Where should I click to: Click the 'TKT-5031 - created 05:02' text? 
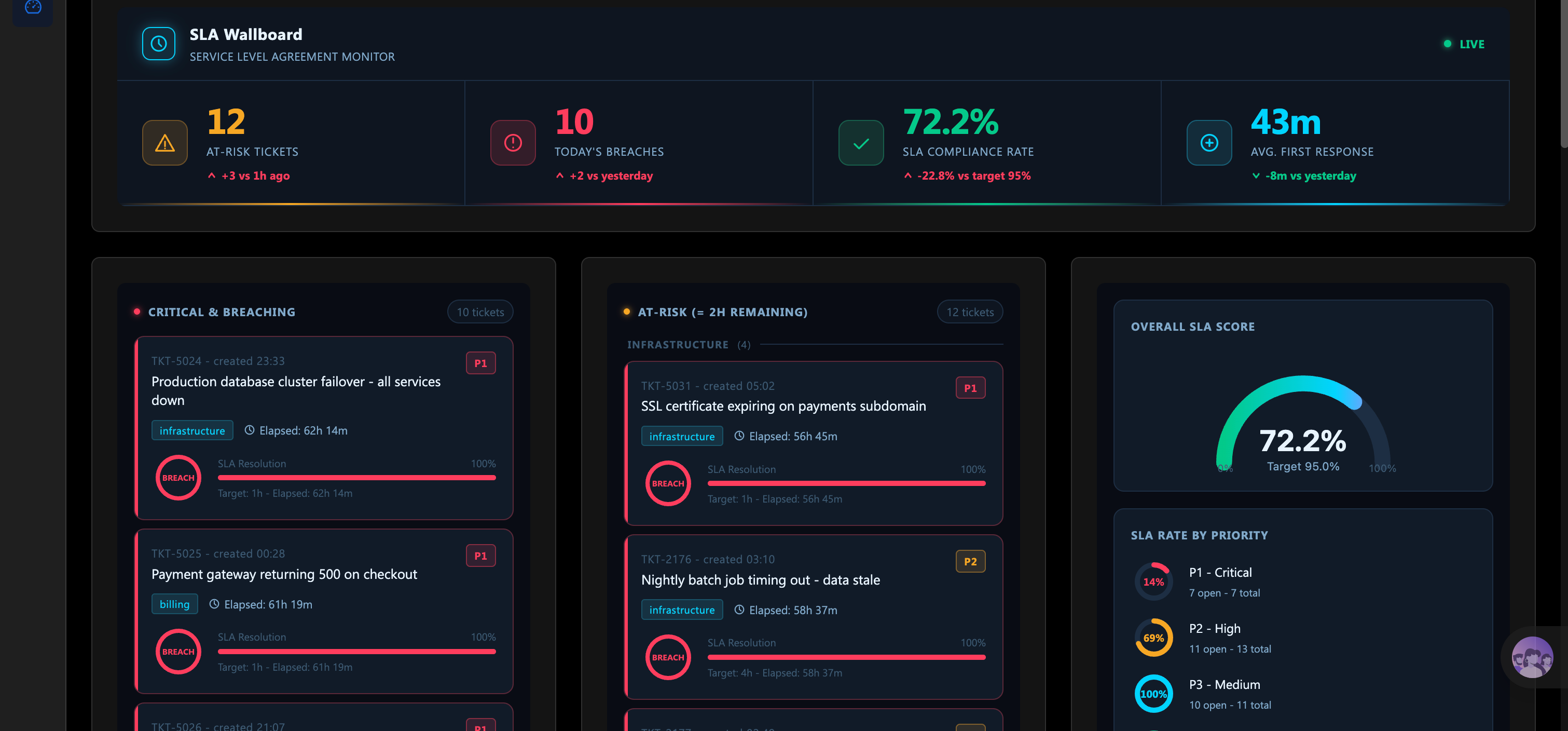tap(708, 386)
